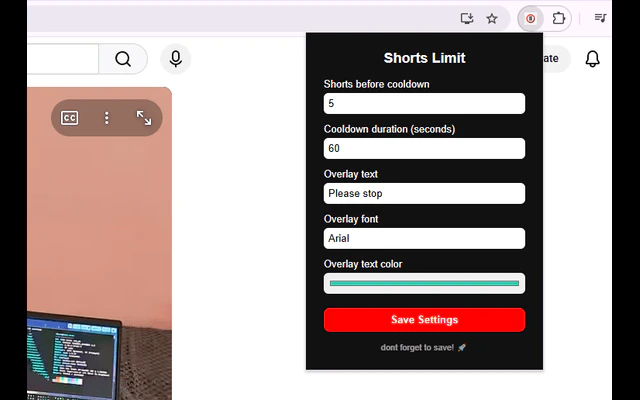The image size is (640, 400).
Task: Open the media control playlist icon
Action: pos(600,18)
